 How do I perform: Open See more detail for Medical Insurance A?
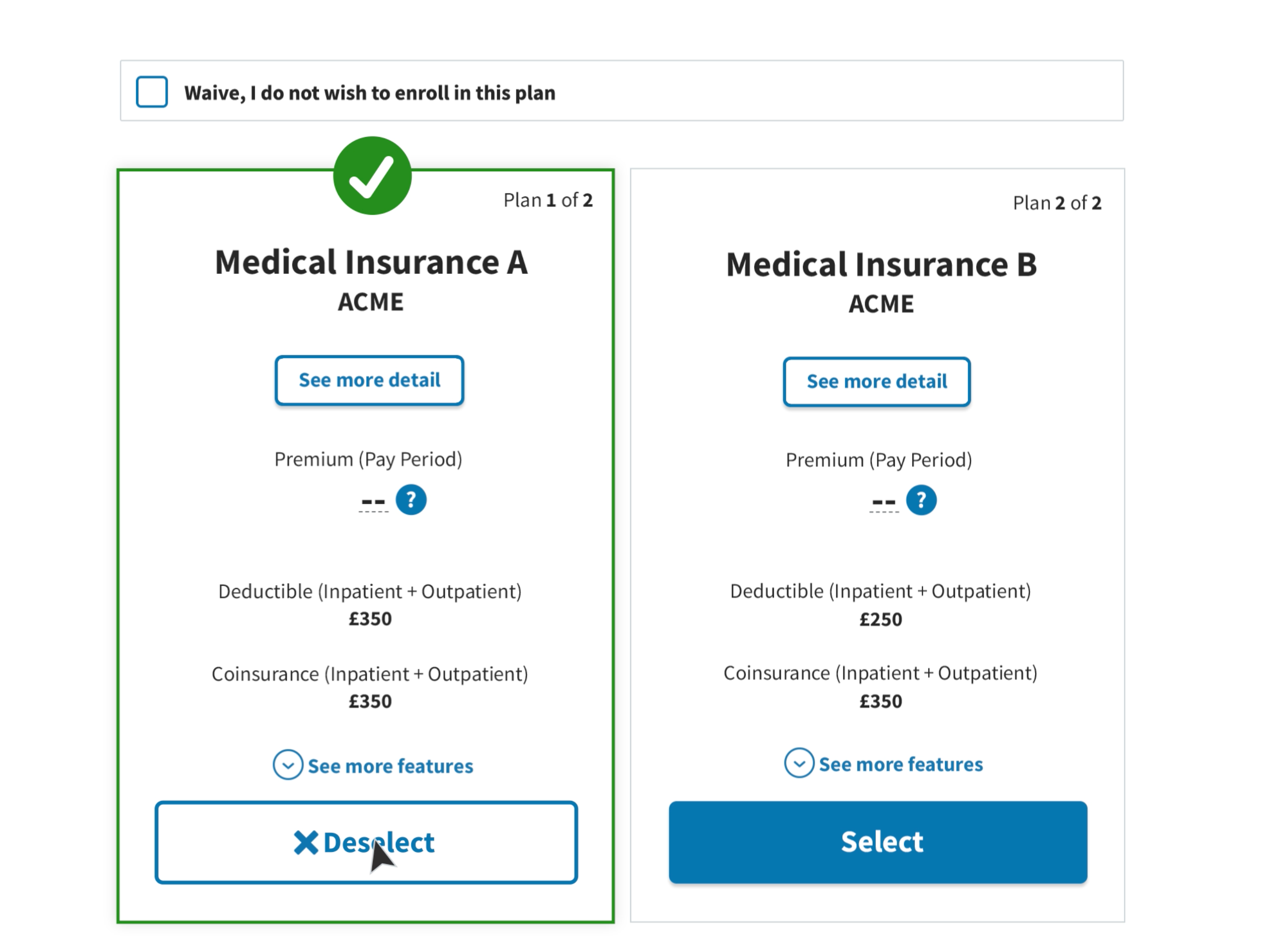pyautogui.click(x=369, y=381)
